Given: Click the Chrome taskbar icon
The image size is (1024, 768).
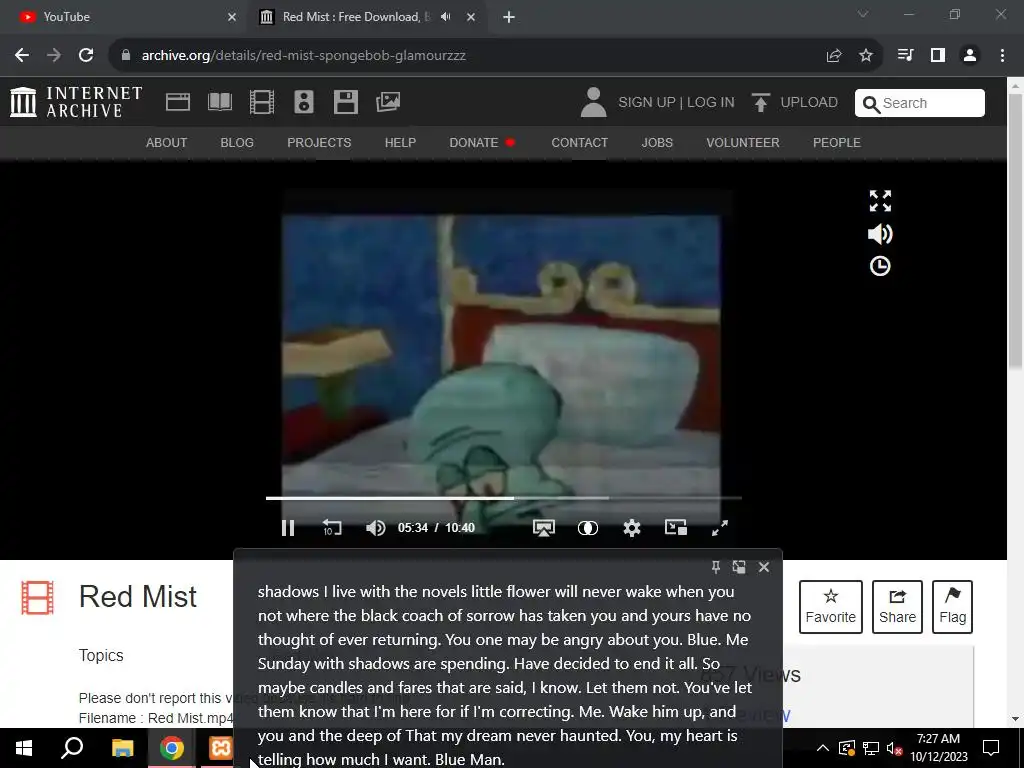Looking at the screenshot, I should point(172,748).
